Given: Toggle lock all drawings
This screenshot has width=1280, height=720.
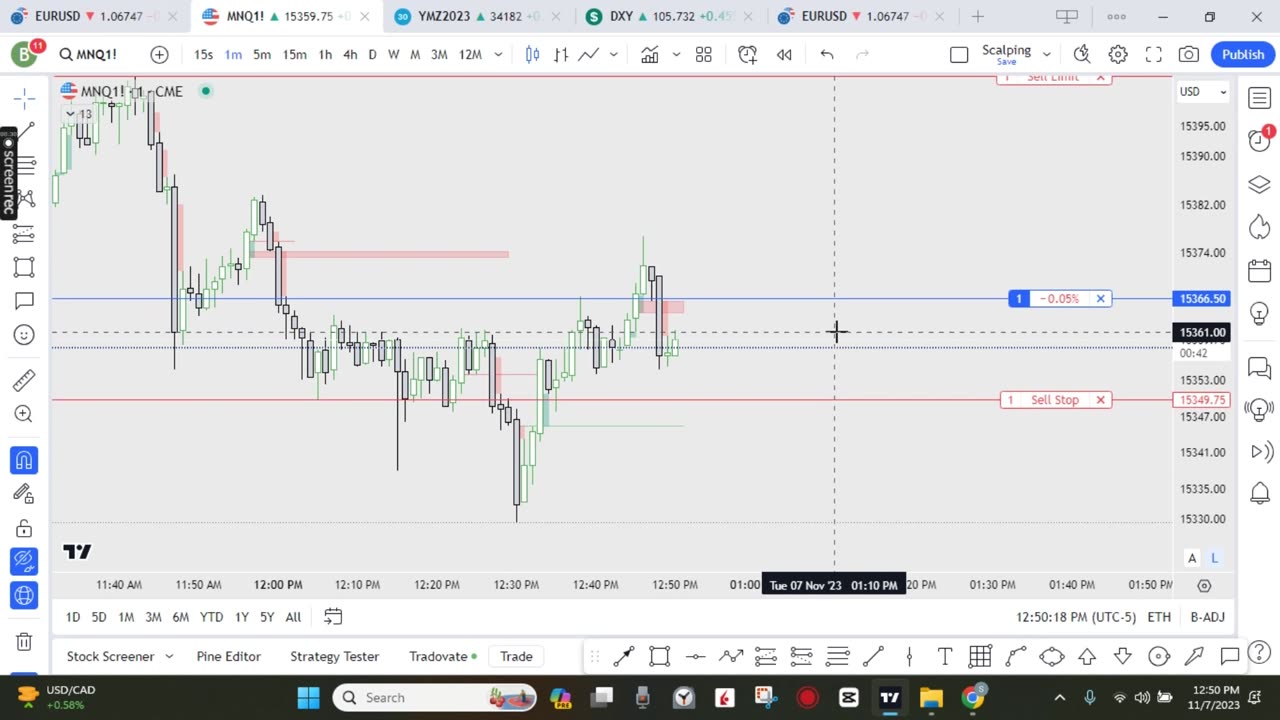Looking at the screenshot, I should [25, 528].
